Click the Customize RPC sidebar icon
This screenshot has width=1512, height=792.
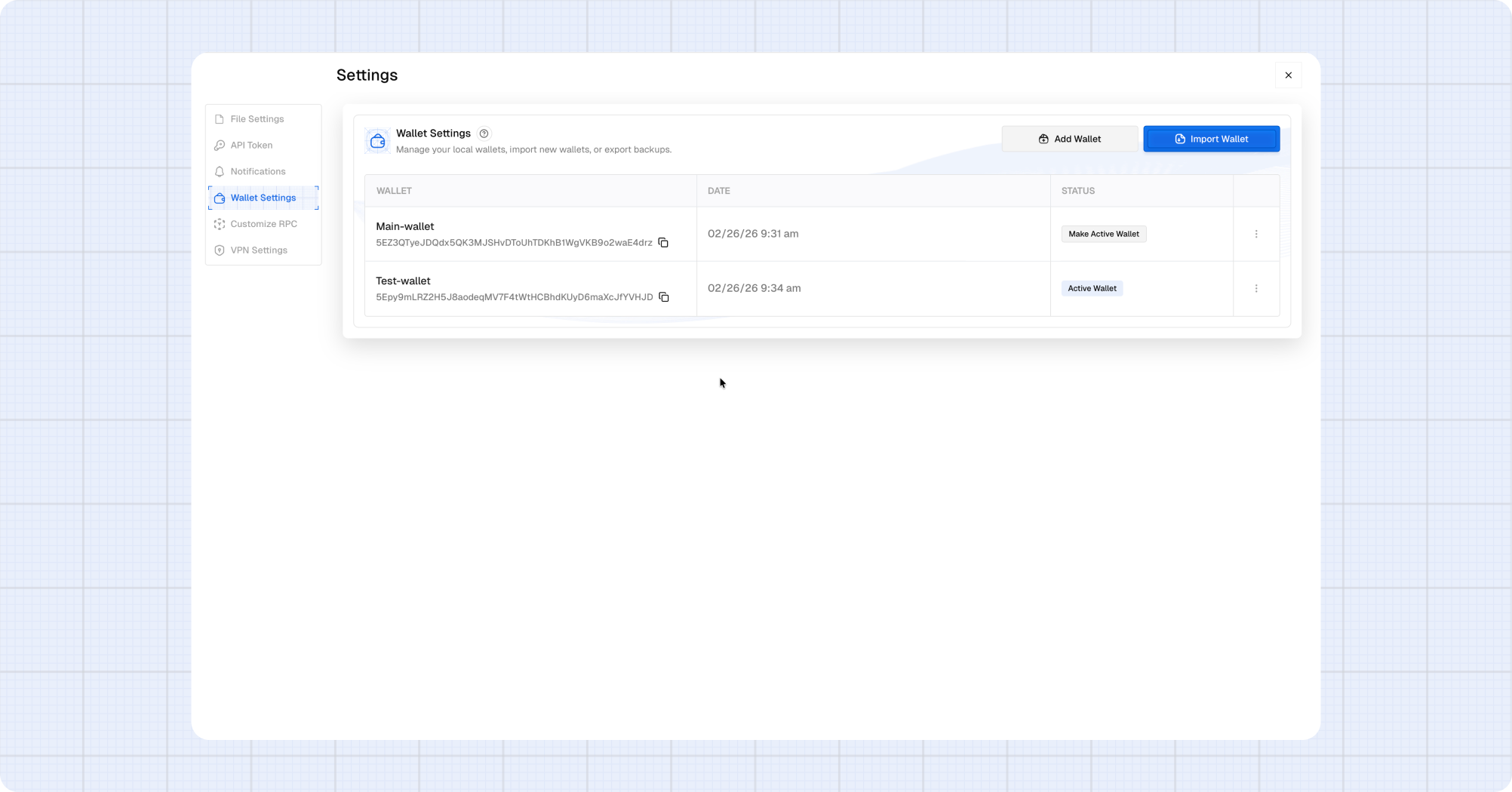click(x=220, y=224)
